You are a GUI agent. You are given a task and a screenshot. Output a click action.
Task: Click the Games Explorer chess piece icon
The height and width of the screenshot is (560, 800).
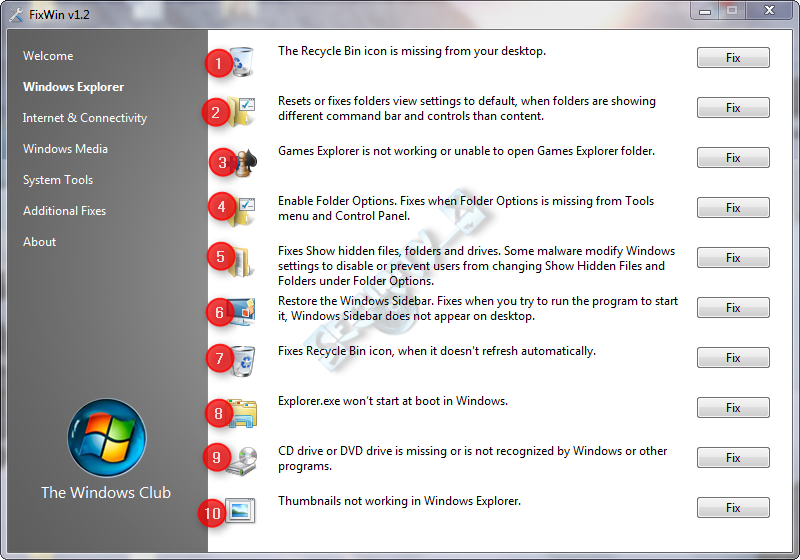pos(245,163)
